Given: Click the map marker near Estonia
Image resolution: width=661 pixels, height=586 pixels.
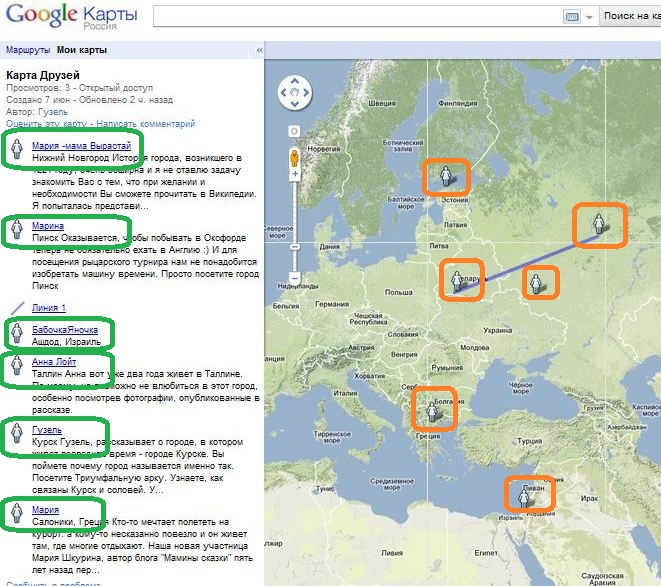Looking at the screenshot, I should point(446,176).
